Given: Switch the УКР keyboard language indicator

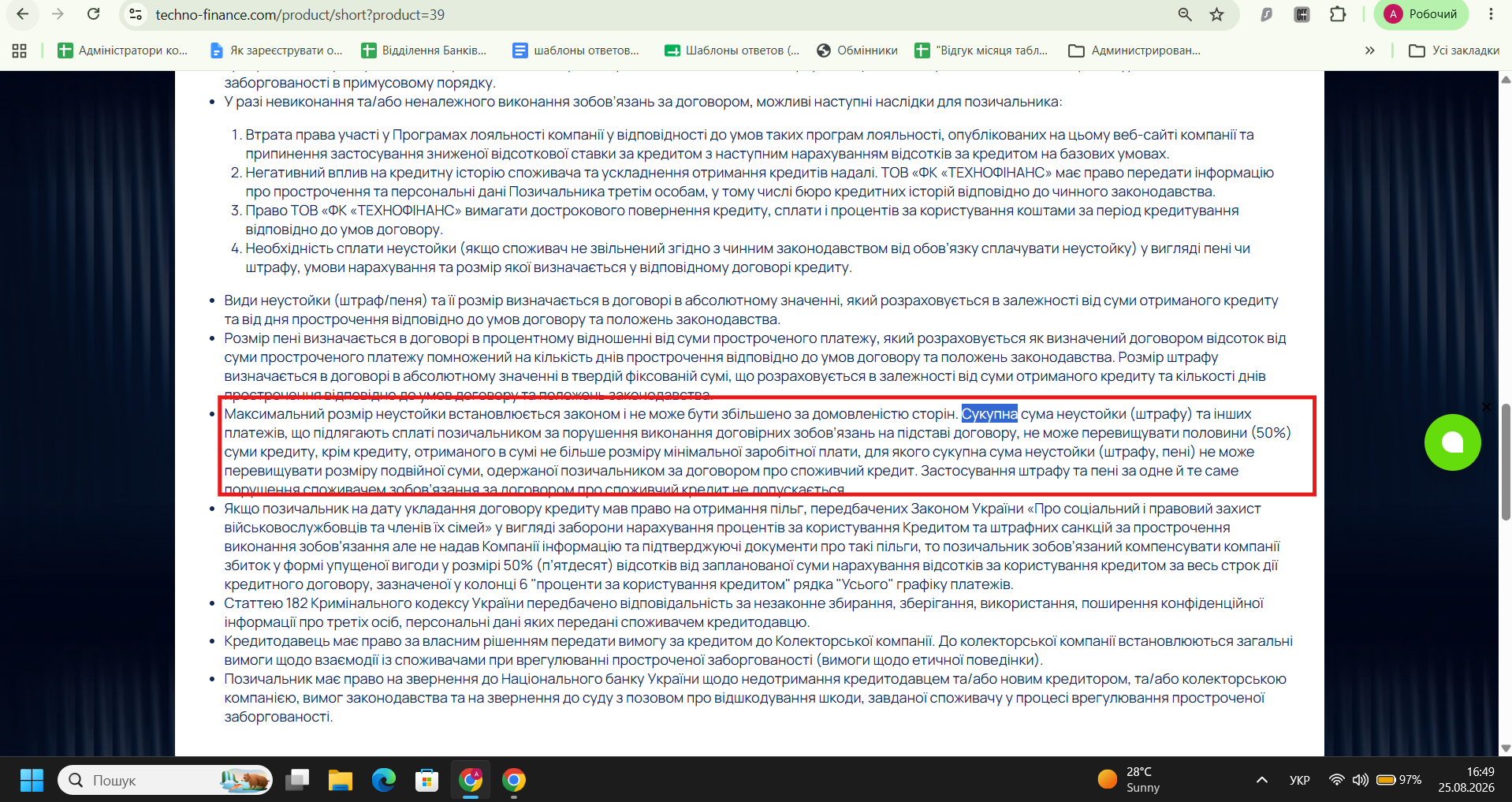Looking at the screenshot, I should (1299, 780).
